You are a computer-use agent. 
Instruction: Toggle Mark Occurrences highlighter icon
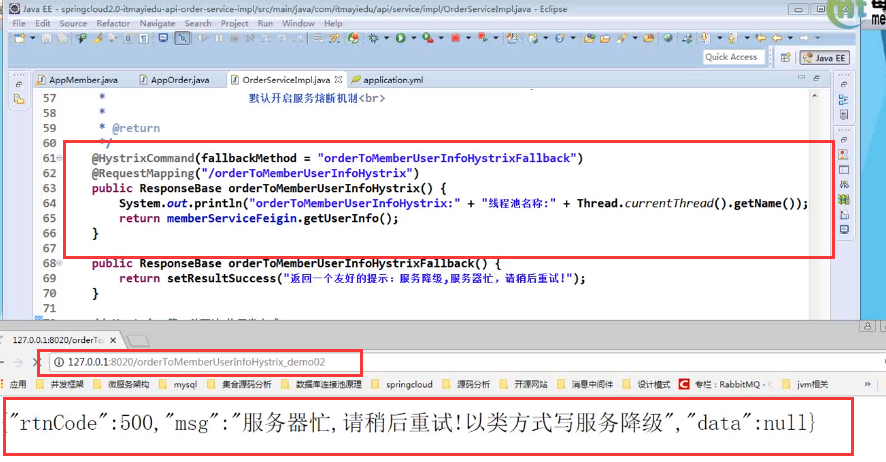click(97, 38)
